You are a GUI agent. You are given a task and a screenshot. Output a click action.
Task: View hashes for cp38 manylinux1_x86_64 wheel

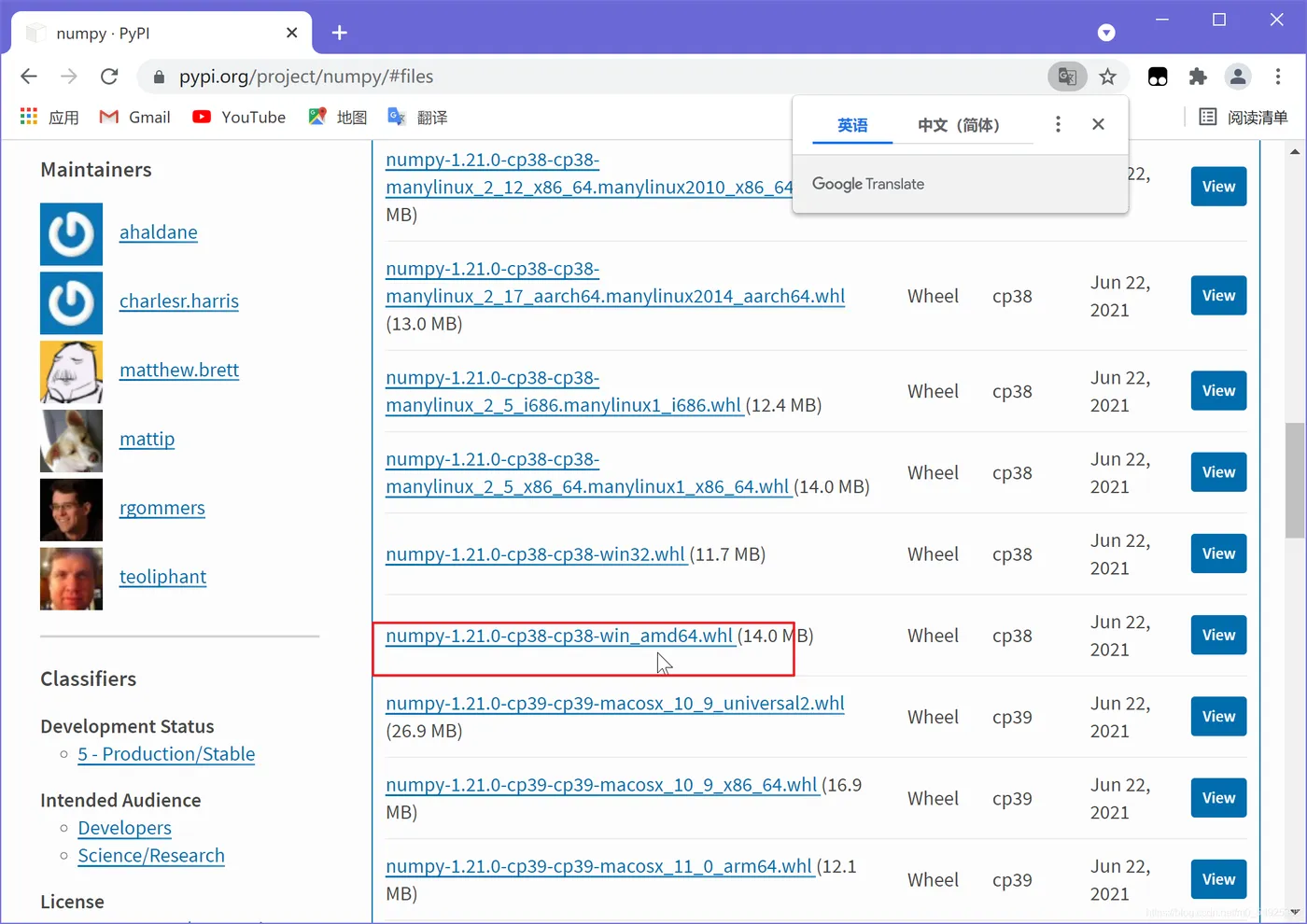tap(1219, 472)
